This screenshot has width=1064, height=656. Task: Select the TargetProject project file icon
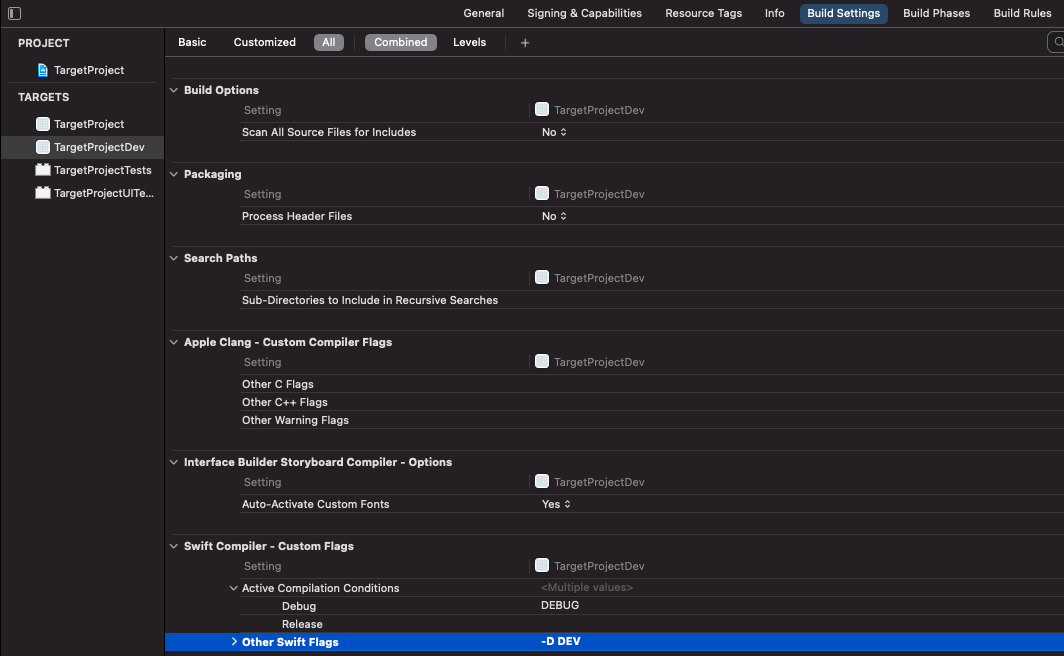click(43, 70)
